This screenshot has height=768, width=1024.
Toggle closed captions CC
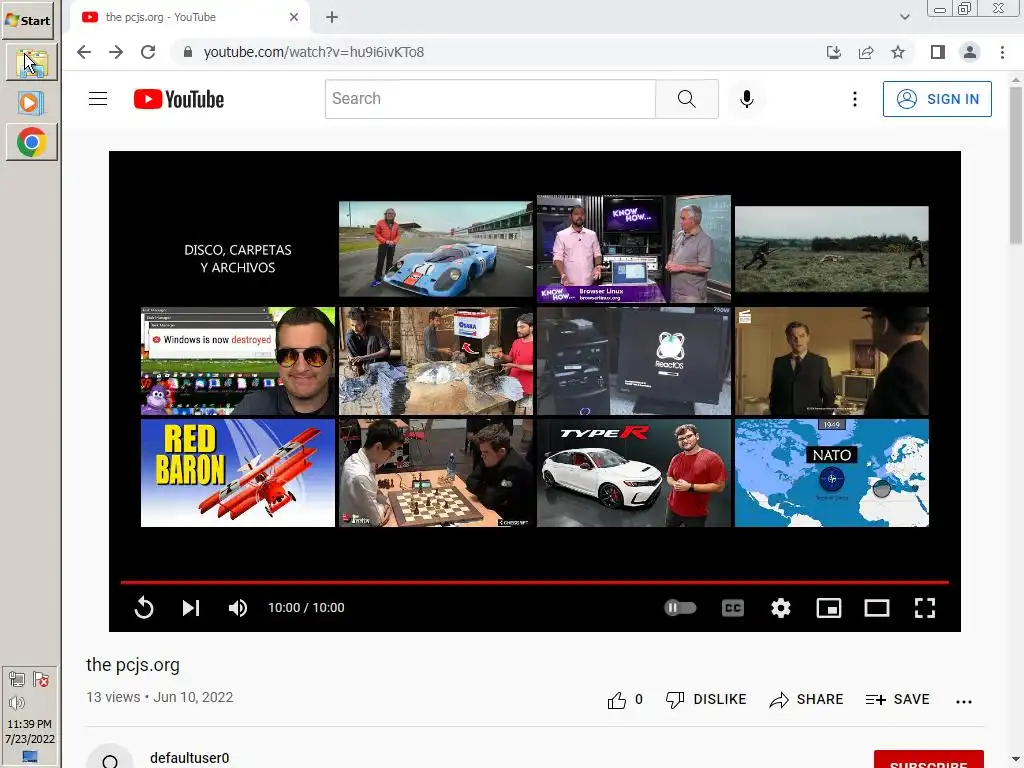[x=733, y=608]
